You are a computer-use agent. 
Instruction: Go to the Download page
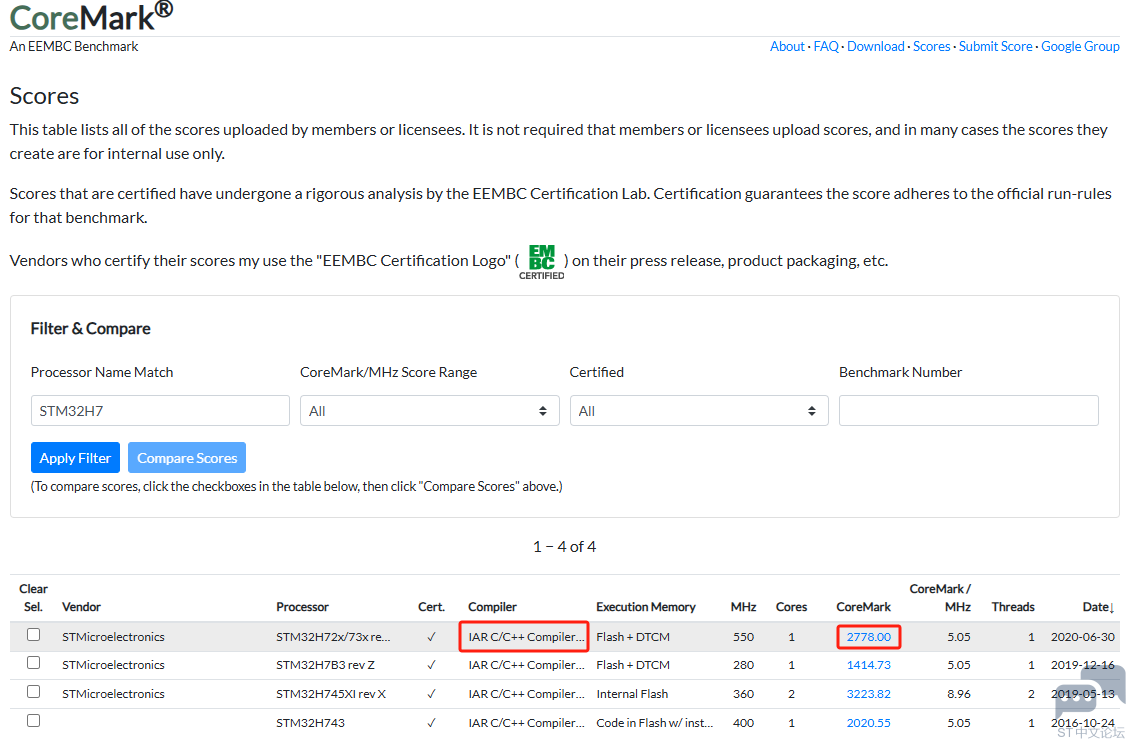(x=875, y=46)
